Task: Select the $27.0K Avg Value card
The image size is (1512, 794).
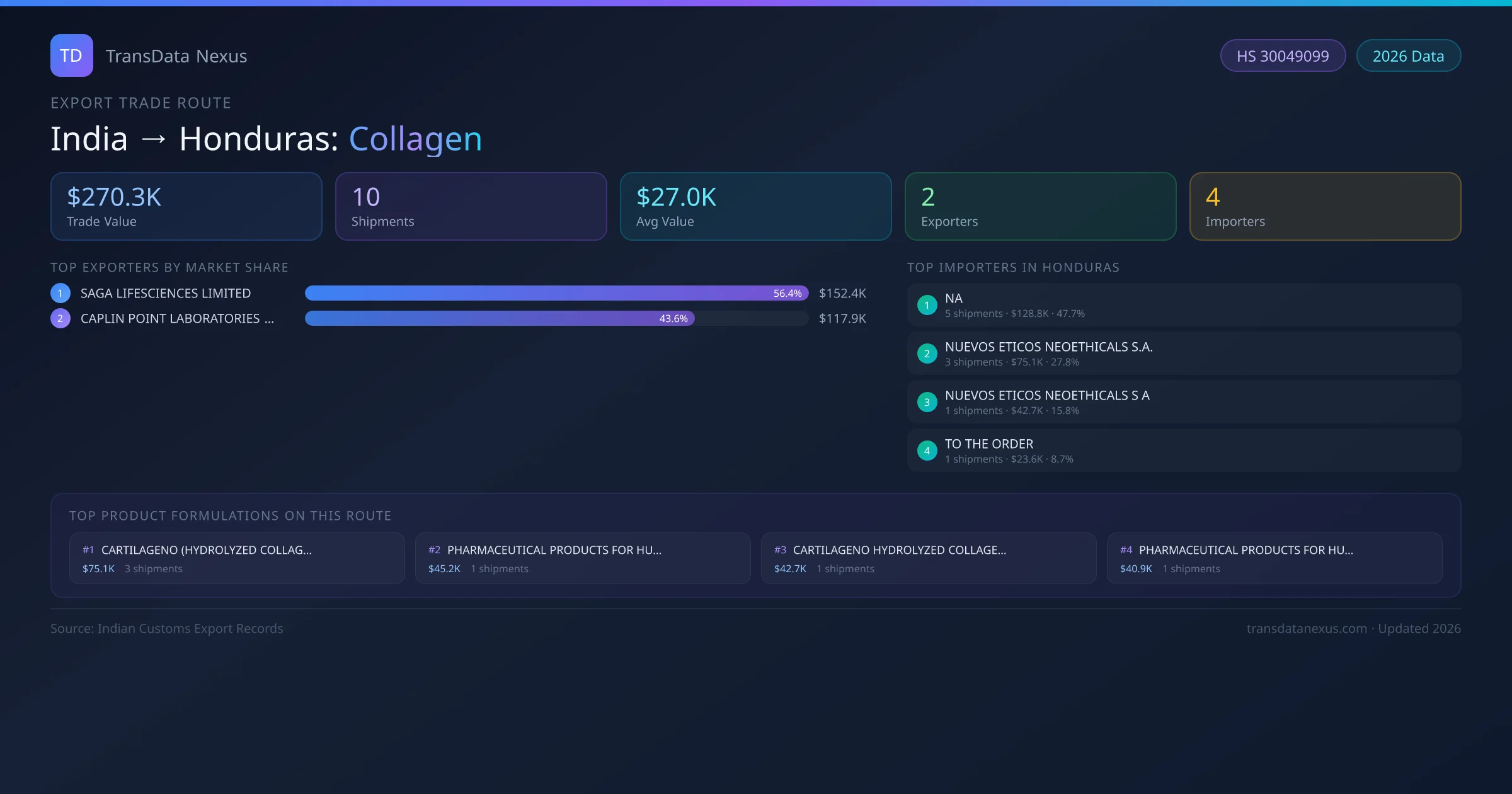Action: (755, 207)
